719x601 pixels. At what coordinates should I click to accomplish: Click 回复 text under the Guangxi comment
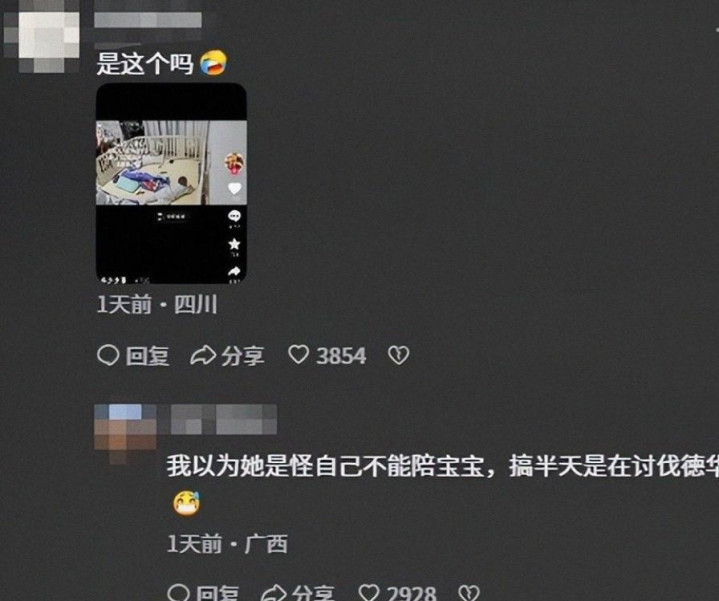[x=217, y=593]
